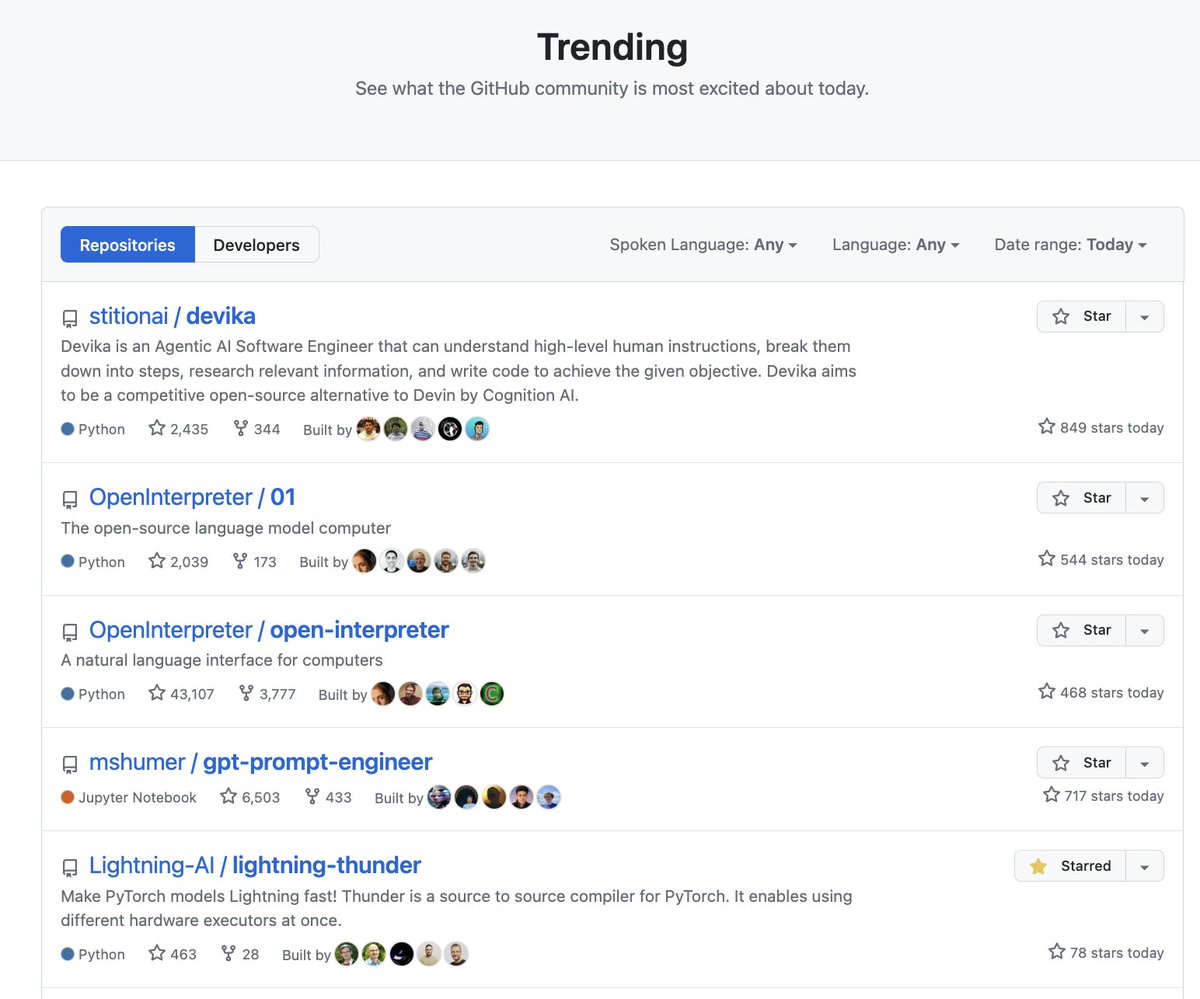Image resolution: width=1200 pixels, height=999 pixels.
Task: Click the 78 stars today text
Action: pyautogui.click(x=1106, y=952)
